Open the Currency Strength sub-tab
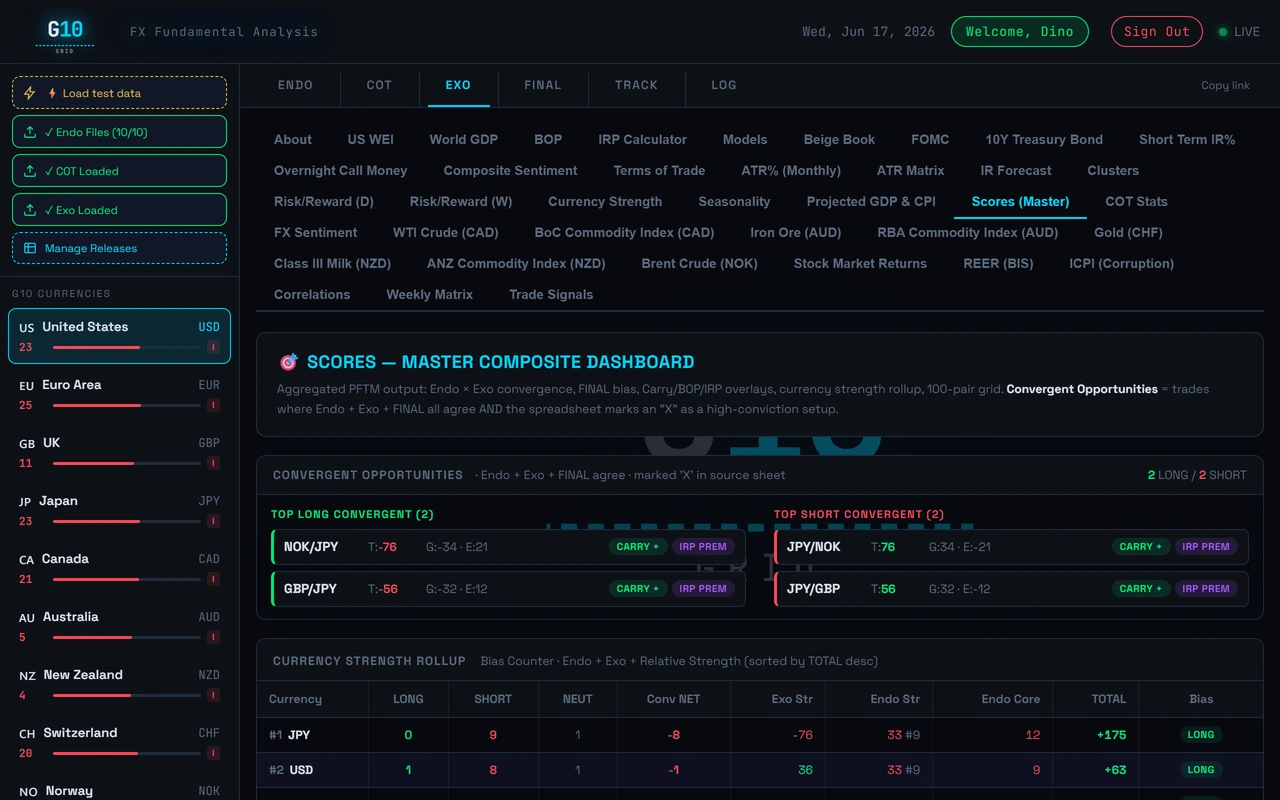The height and width of the screenshot is (800, 1280). tap(605, 202)
